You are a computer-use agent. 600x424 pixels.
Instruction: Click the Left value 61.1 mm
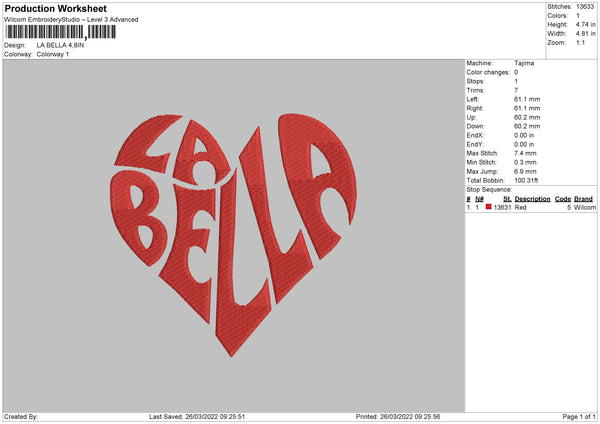pyautogui.click(x=527, y=99)
